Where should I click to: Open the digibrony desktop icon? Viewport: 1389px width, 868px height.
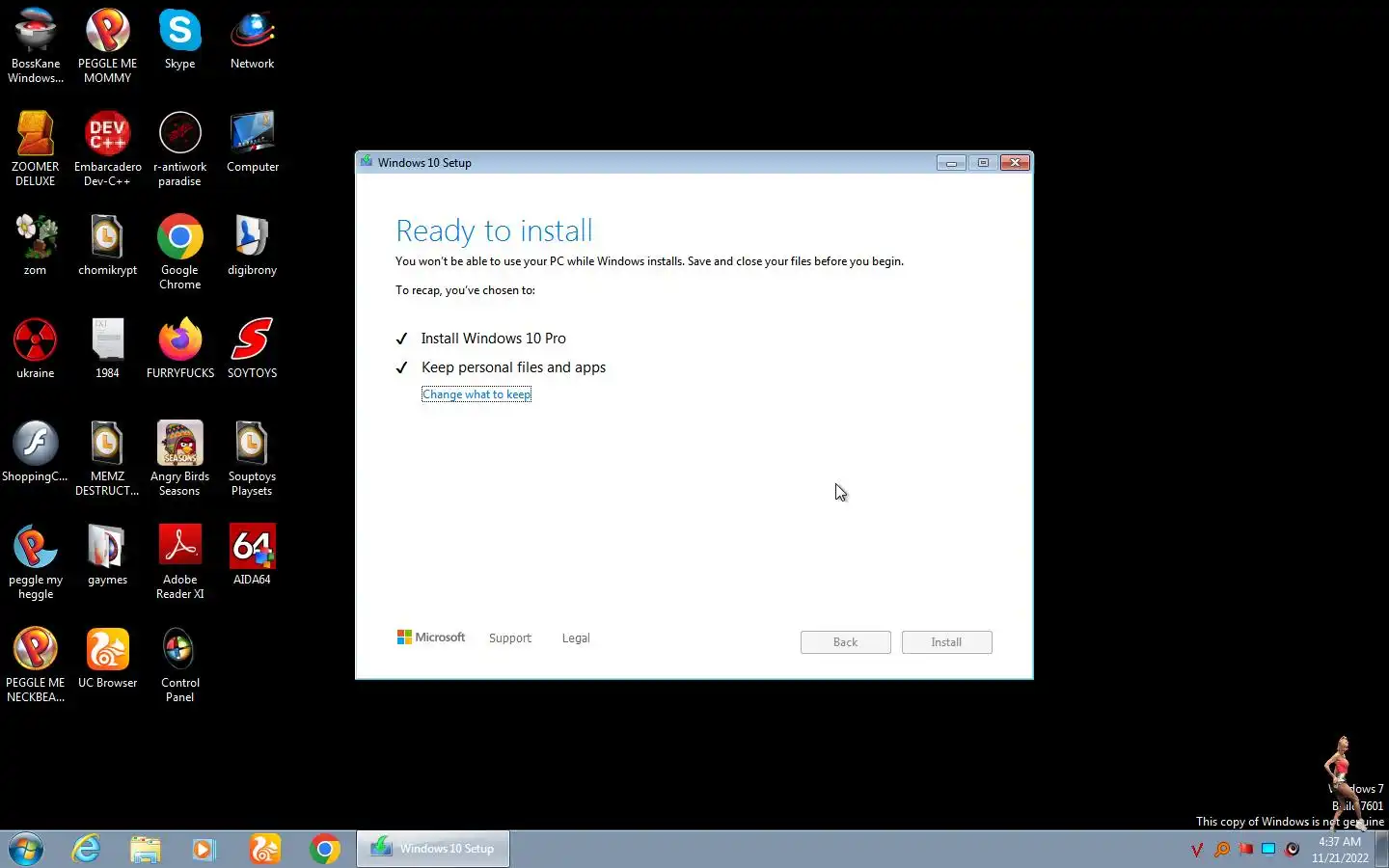[252, 245]
